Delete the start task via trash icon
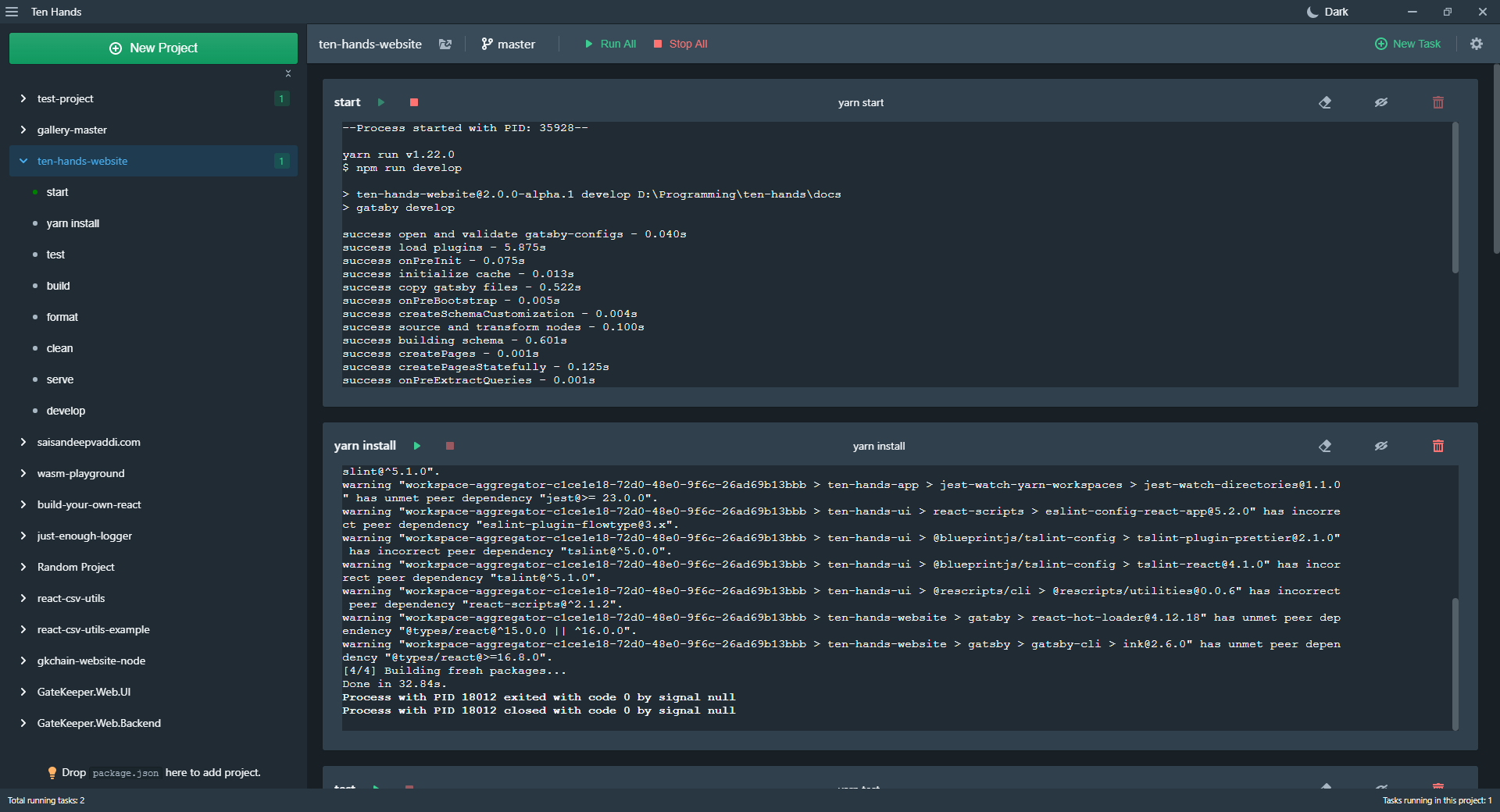Viewport: 1500px width, 812px height. coord(1438,102)
